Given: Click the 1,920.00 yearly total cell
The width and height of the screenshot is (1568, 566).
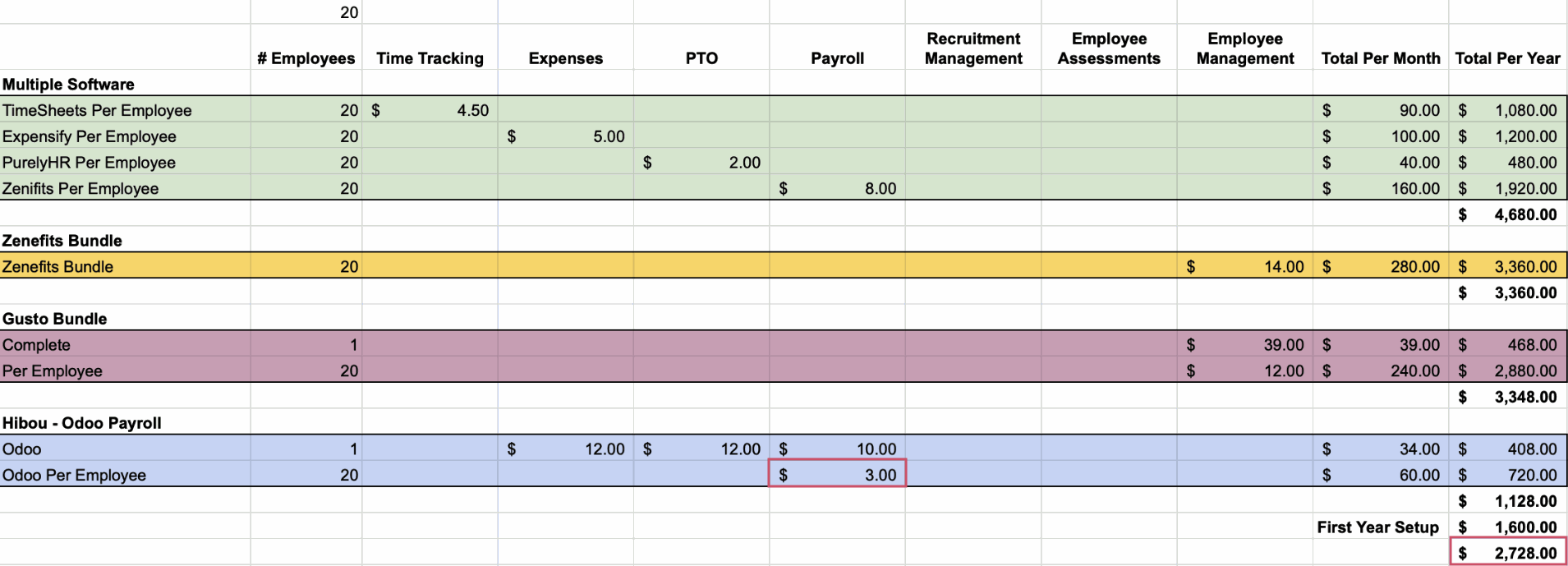Looking at the screenshot, I should (1507, 188).
